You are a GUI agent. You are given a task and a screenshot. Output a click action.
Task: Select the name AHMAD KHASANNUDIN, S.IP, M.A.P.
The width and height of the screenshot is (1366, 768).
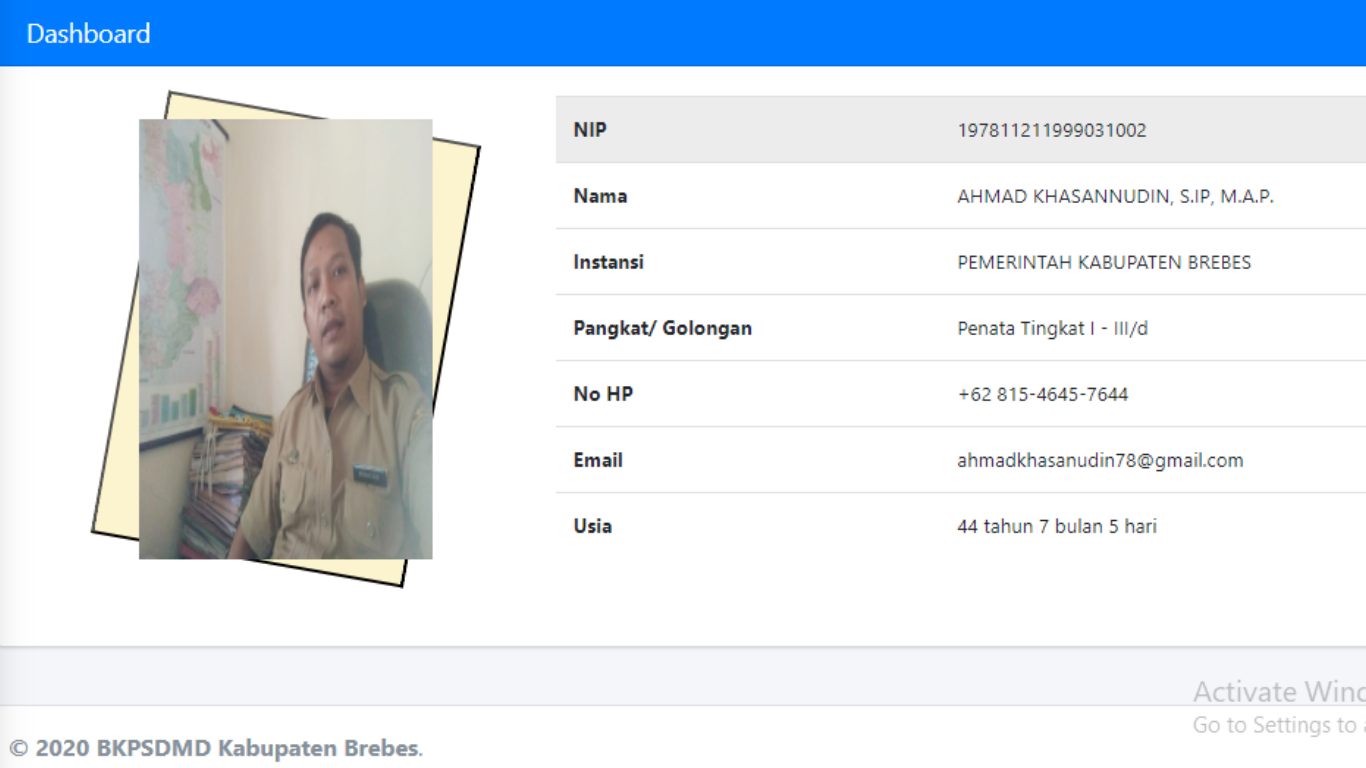(1116, 196)
